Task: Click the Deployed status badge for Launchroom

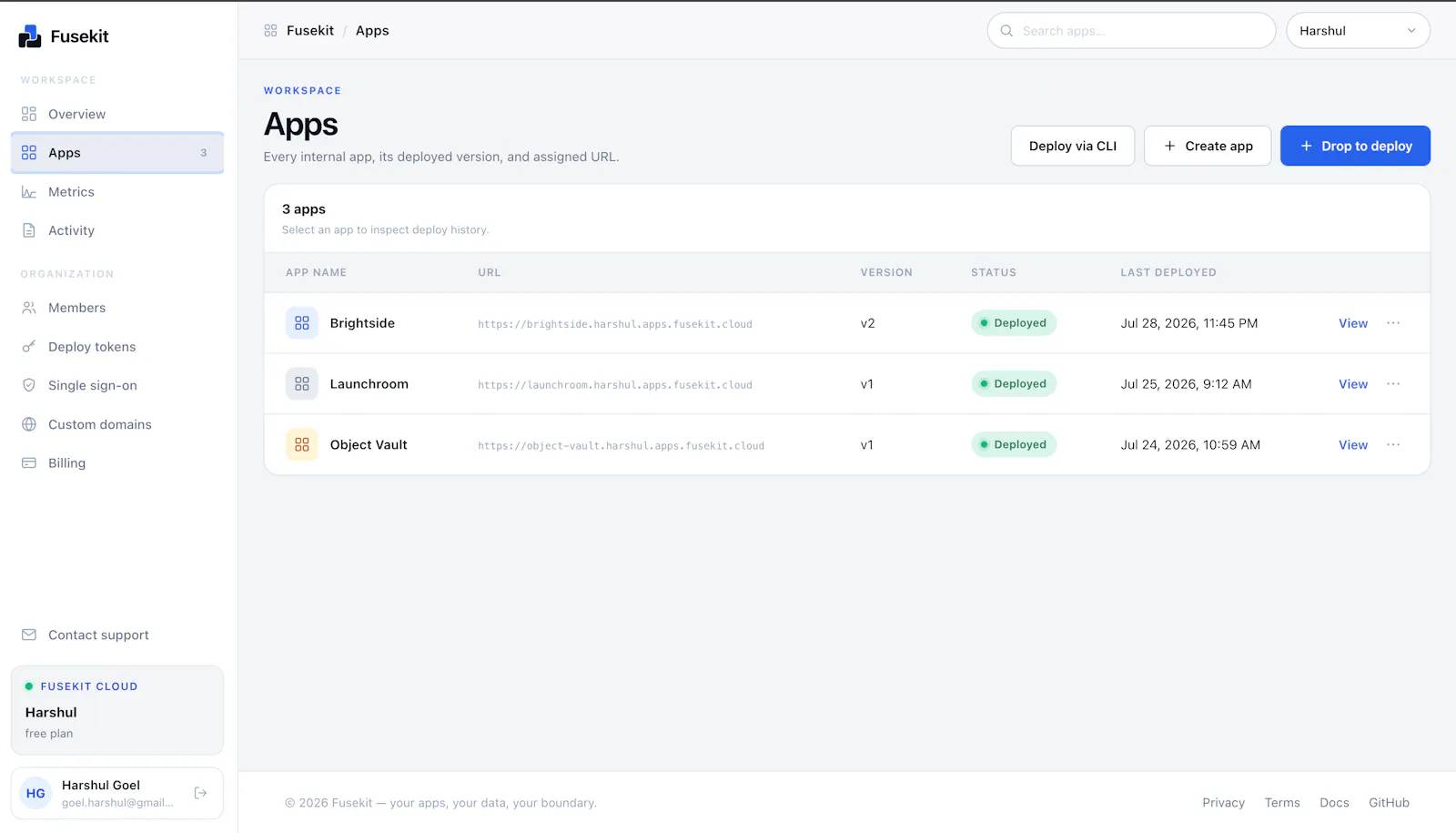Action: click(x=1014, y=384)
